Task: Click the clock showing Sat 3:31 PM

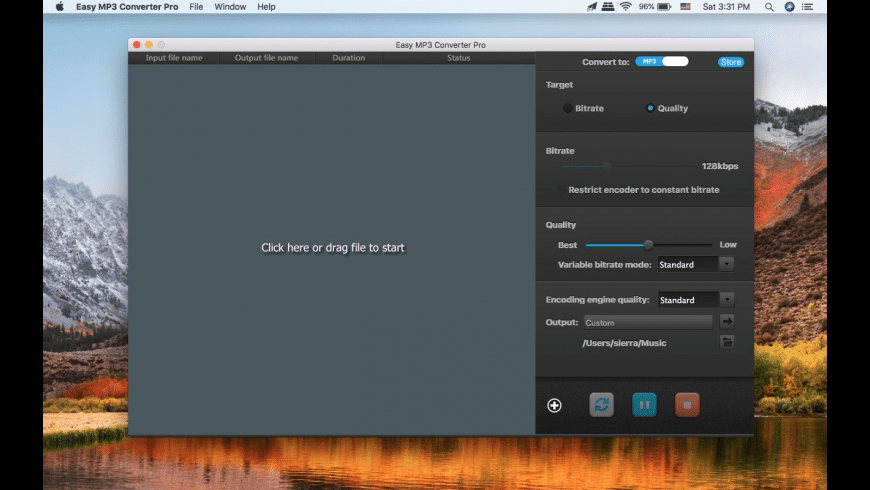Action: tap(726, 7)
